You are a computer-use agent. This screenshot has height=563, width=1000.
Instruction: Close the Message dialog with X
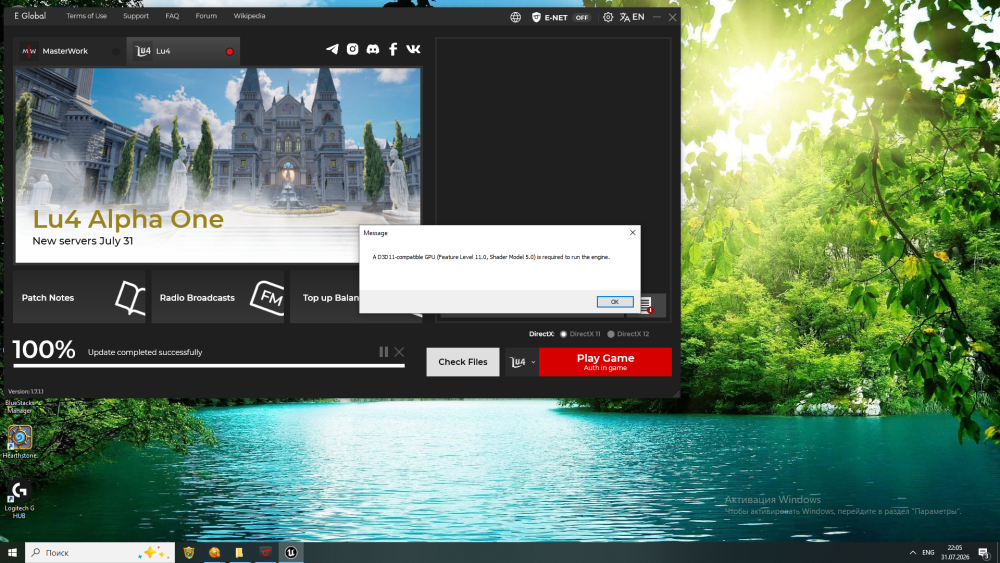point(633,233)
